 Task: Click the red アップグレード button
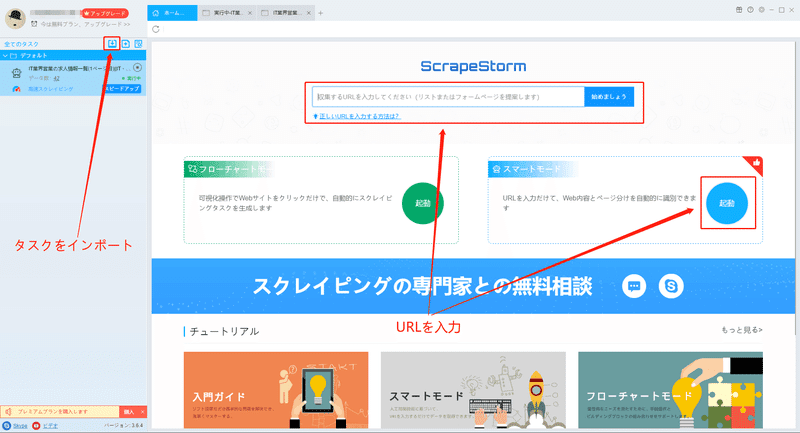coord(105,13)
